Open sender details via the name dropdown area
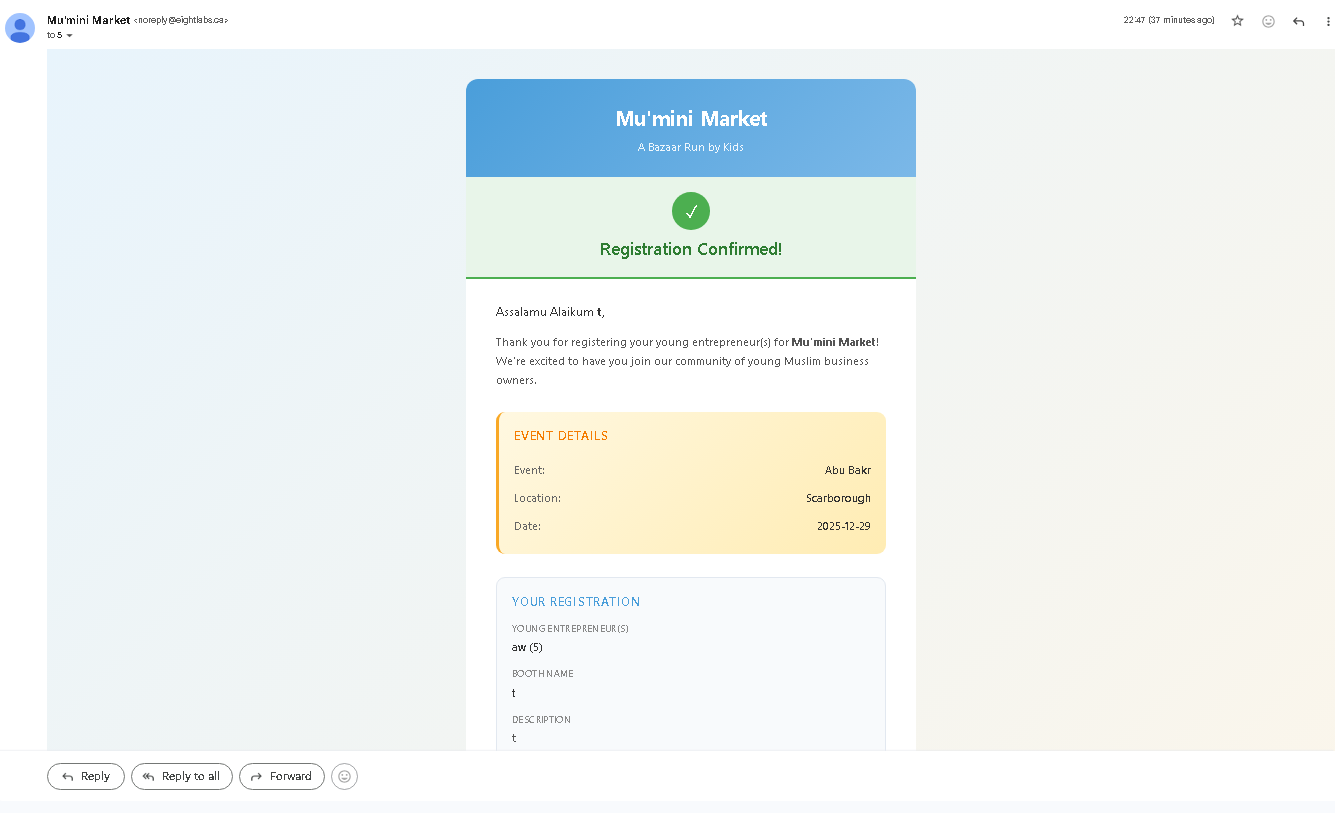Image resolution: width=1335 pixels, height=813 pixels. coord(88,19)
